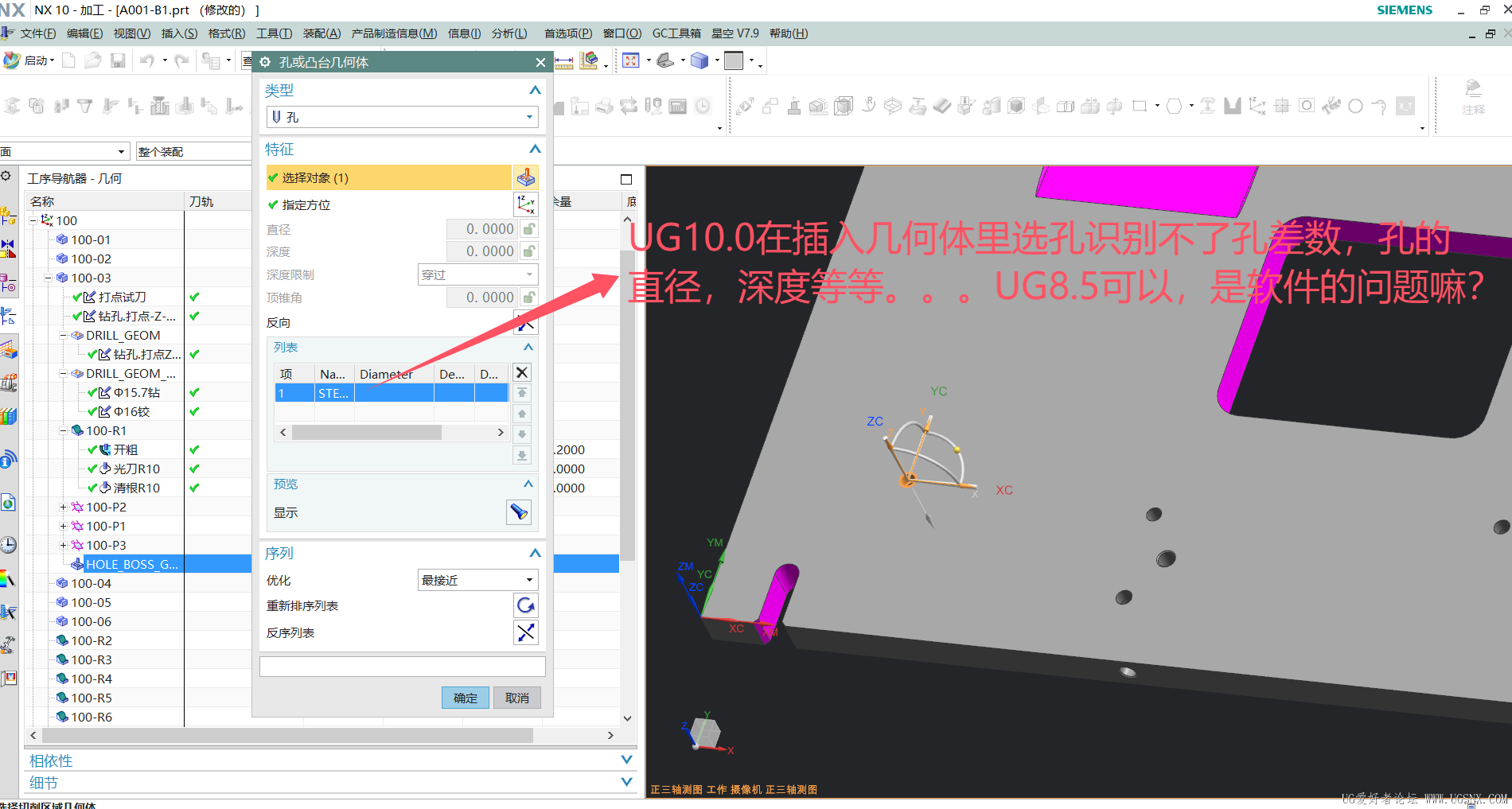Open the 文件(F) menu

[x=38, y=33]
